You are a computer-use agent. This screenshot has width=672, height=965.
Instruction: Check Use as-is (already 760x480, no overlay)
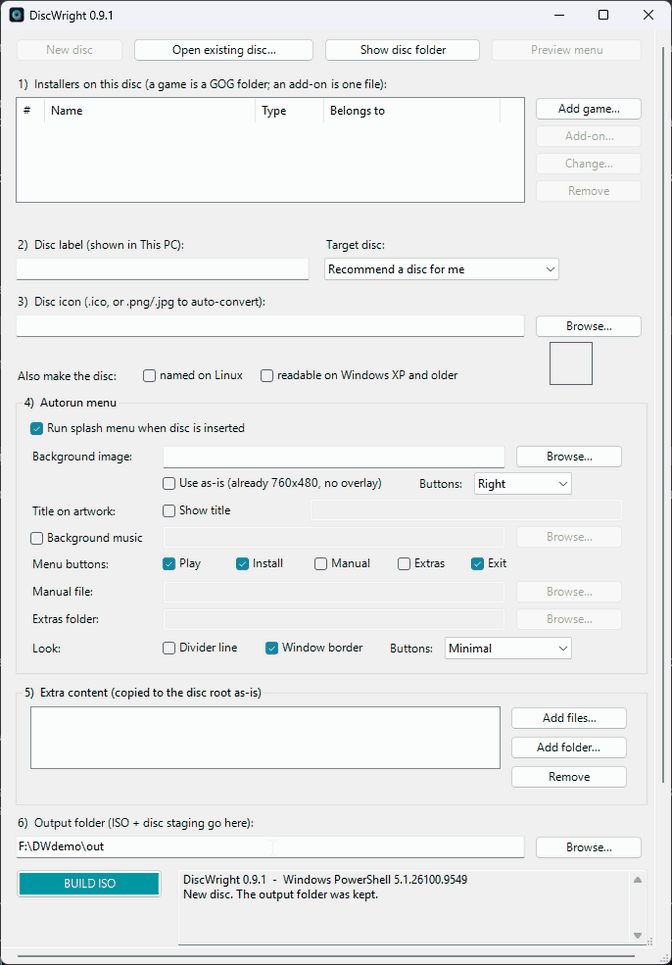pos(272,484)
